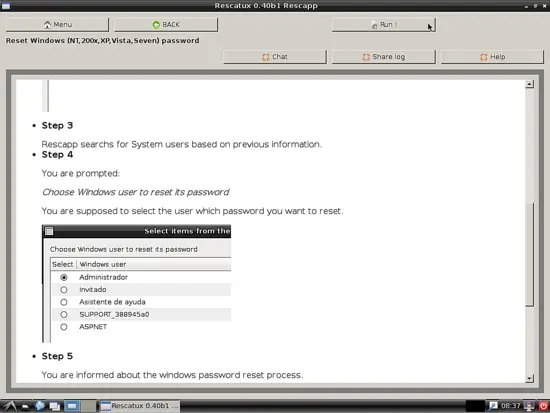Click the Step 5 heading
This screenshot has height=413, width=550.
coord(57,356)
